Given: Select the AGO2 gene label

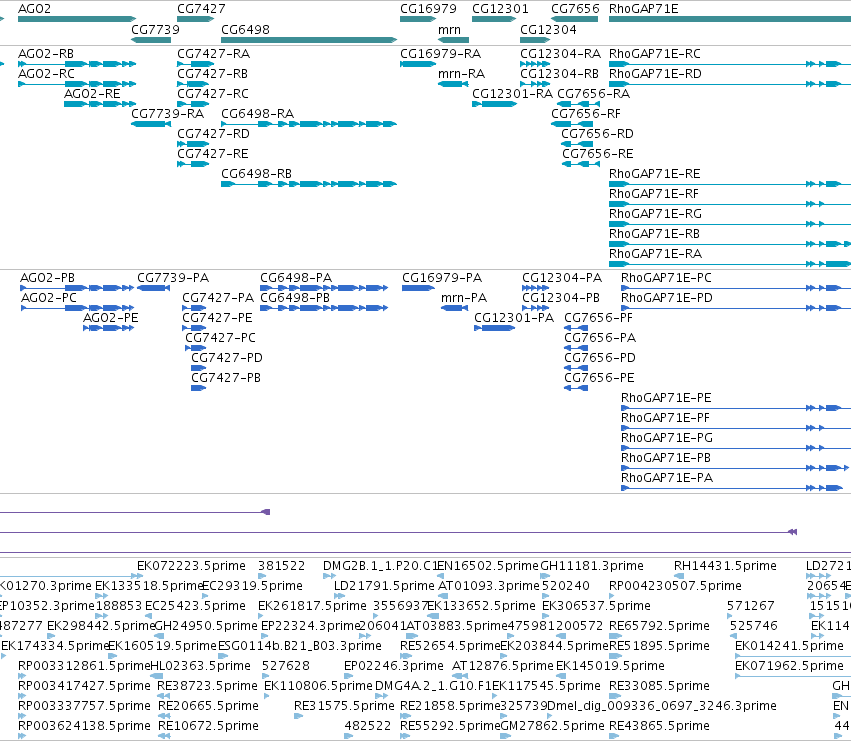Looking at the screenshot, I should 35,9.
